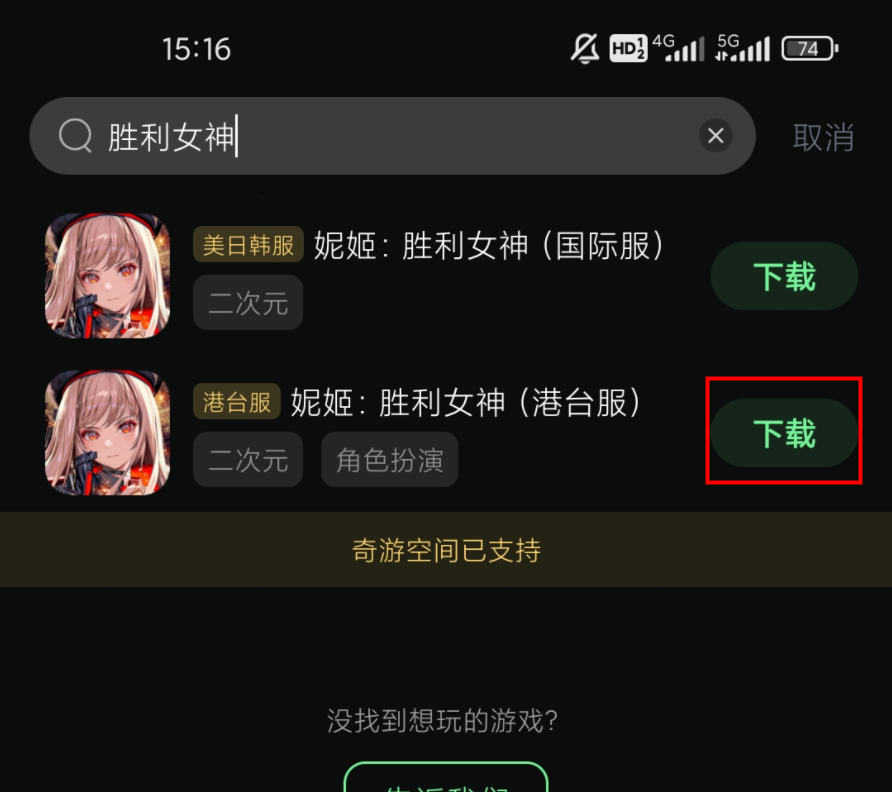Select the 美日韩服 server badge
Image resolution: width=892 pixels, height=792 pixels.
point(248,245)
